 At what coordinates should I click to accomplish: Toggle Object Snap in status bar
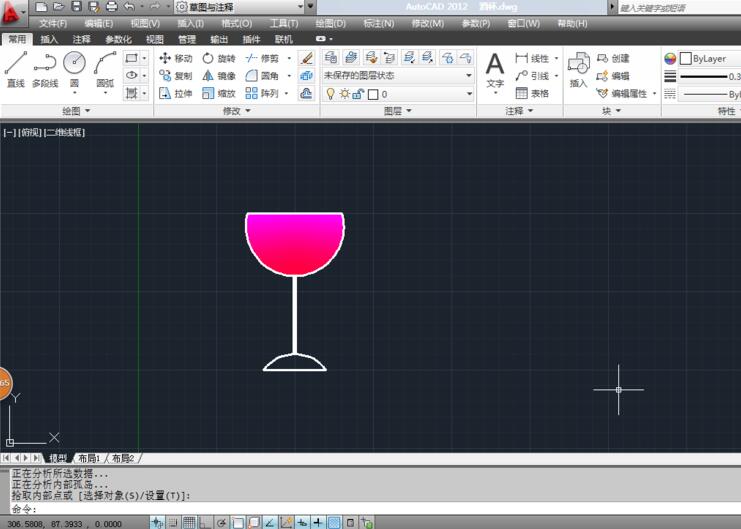tap(237, 522)
